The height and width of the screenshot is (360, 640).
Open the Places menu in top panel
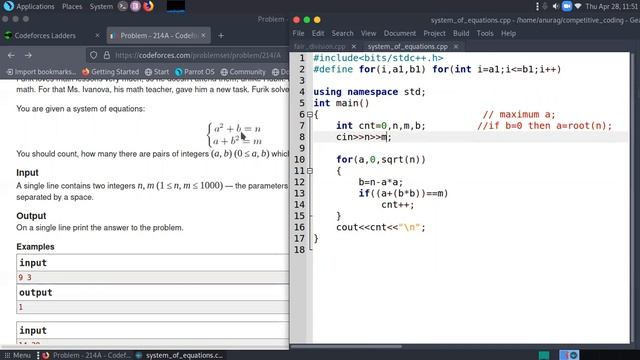pos(72,7)
